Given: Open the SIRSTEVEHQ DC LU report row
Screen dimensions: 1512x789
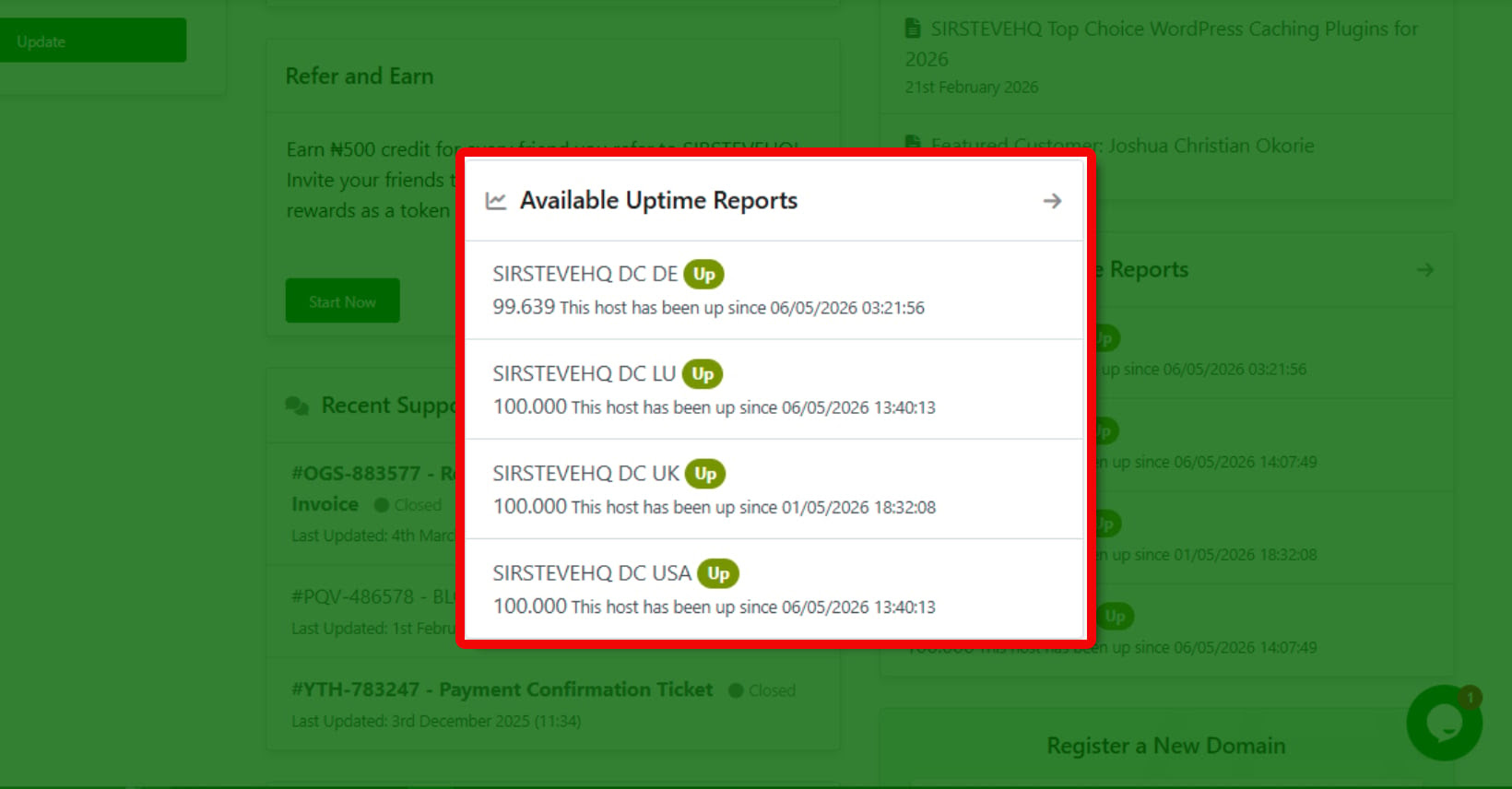Looking at the screenshot, I should click(x=774, y=390).
